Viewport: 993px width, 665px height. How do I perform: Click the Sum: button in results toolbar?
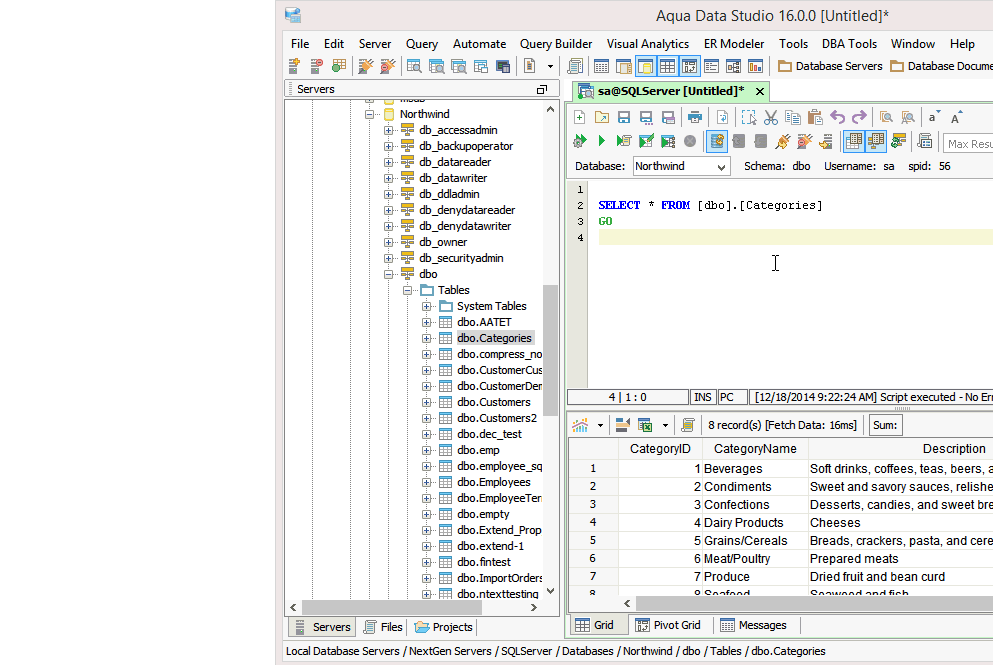coord(885,425)
